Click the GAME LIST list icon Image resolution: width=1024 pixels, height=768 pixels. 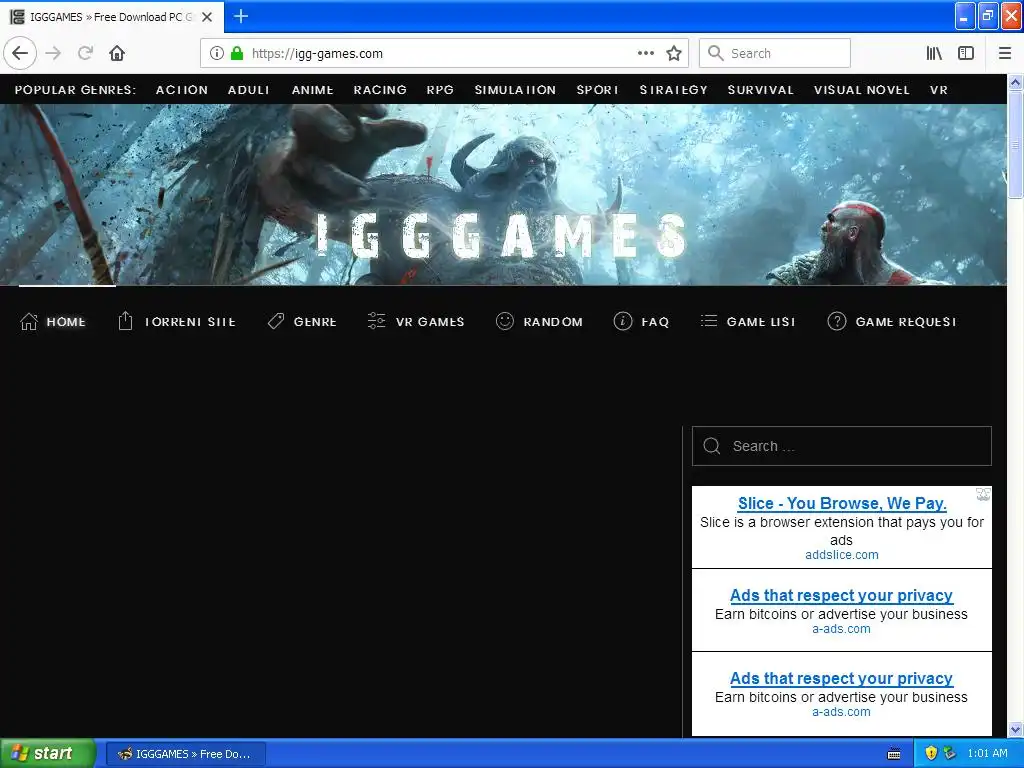pyautogui.click(x=709, y=321)
